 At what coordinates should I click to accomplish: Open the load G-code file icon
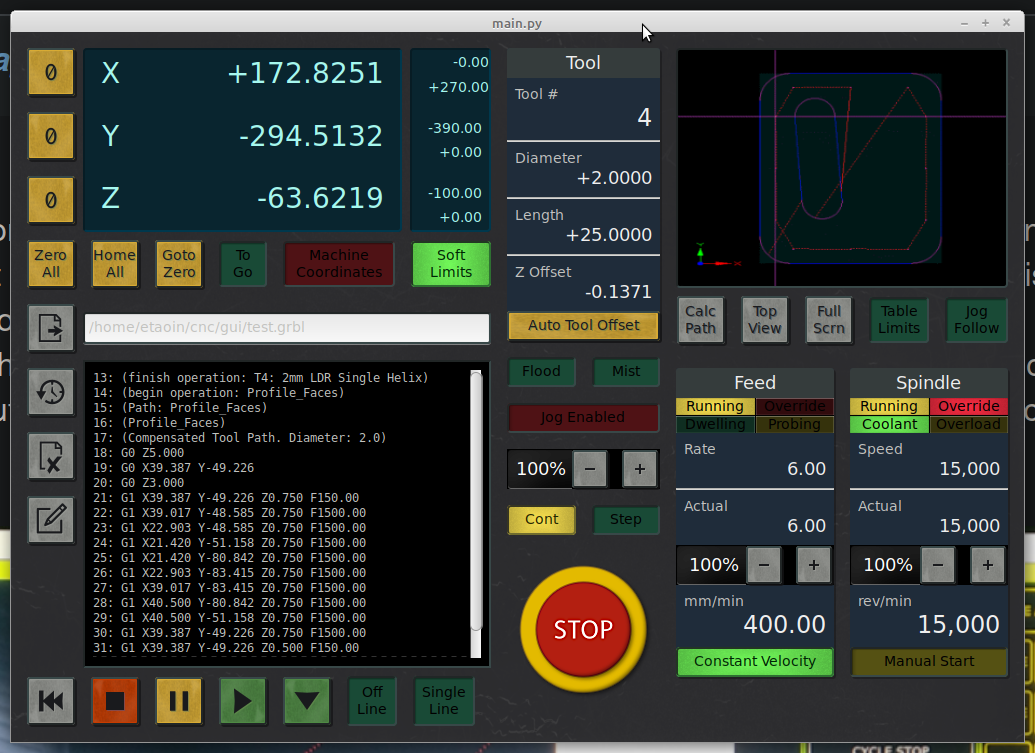[51, 327]
